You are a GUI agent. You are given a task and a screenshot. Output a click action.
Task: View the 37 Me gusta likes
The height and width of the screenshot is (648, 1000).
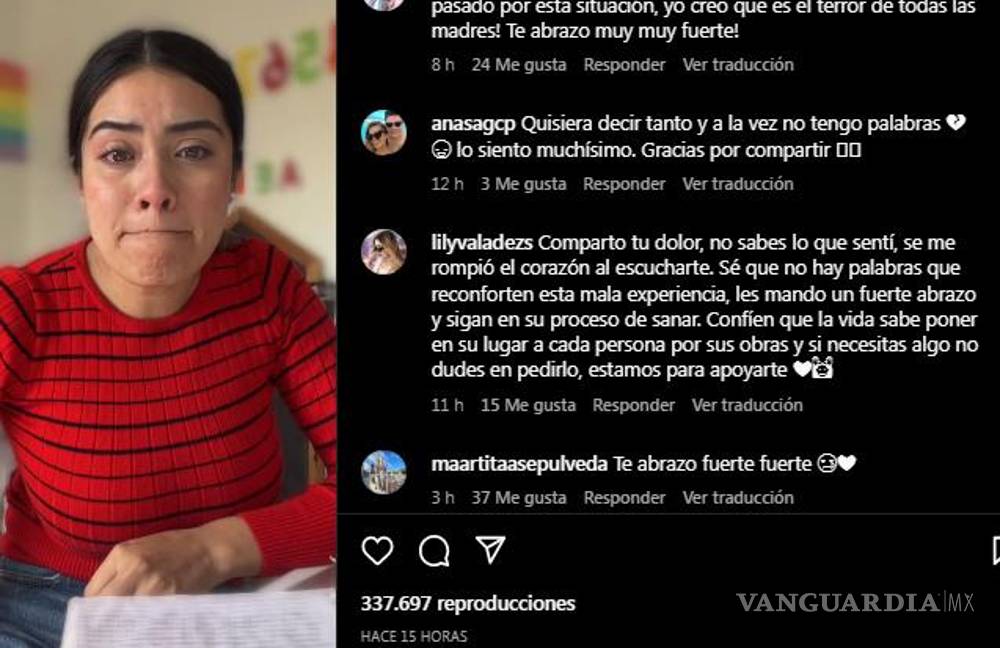tap(518, 497)
